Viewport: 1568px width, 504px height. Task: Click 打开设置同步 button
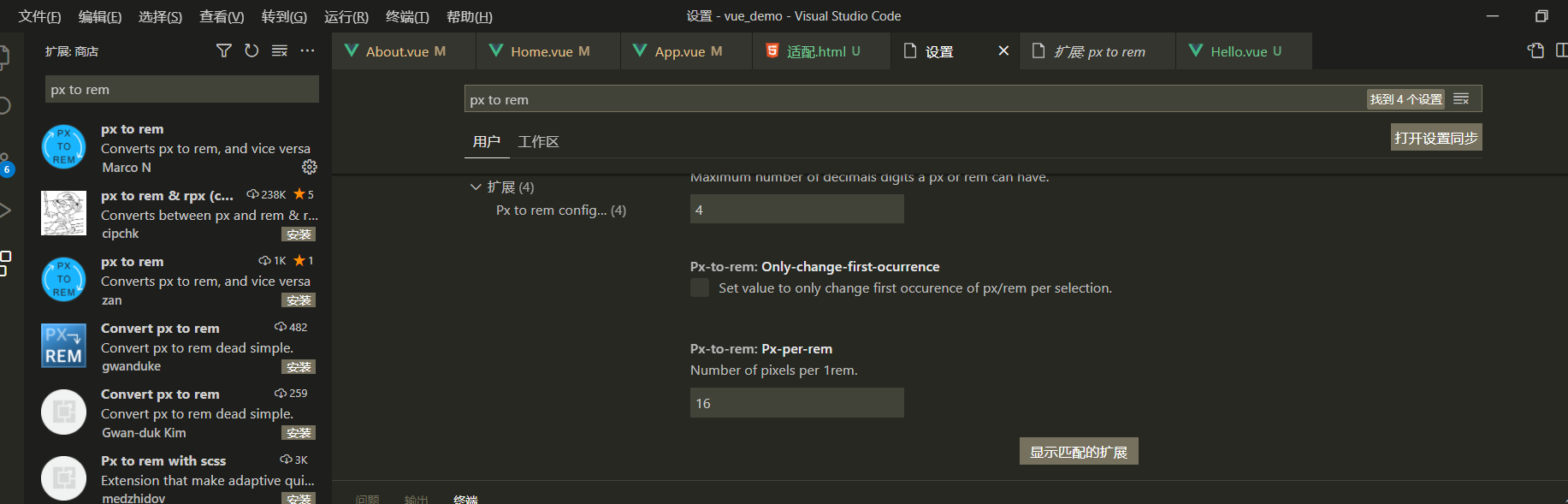(x=1436, y=138)
